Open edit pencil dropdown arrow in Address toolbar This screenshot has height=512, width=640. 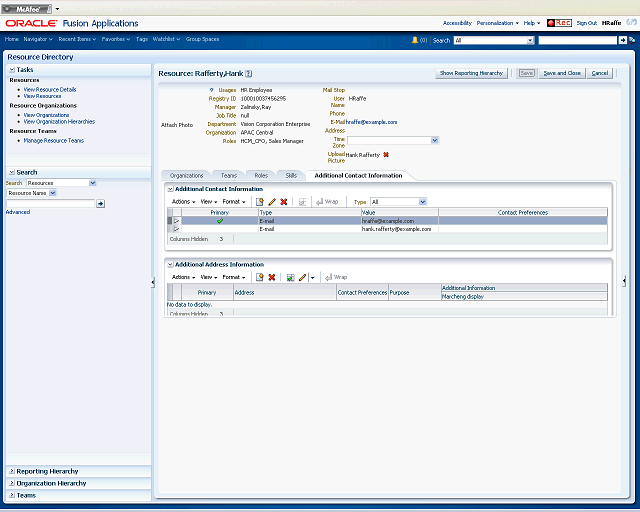[x=312, y=278]
